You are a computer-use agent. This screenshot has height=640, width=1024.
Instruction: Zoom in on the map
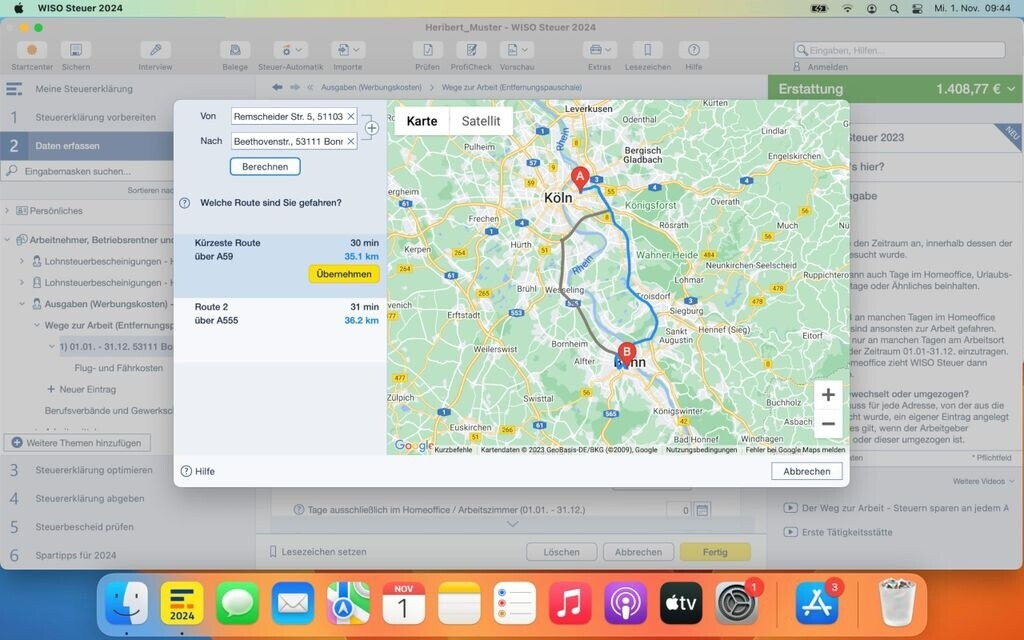coord(828,395)
